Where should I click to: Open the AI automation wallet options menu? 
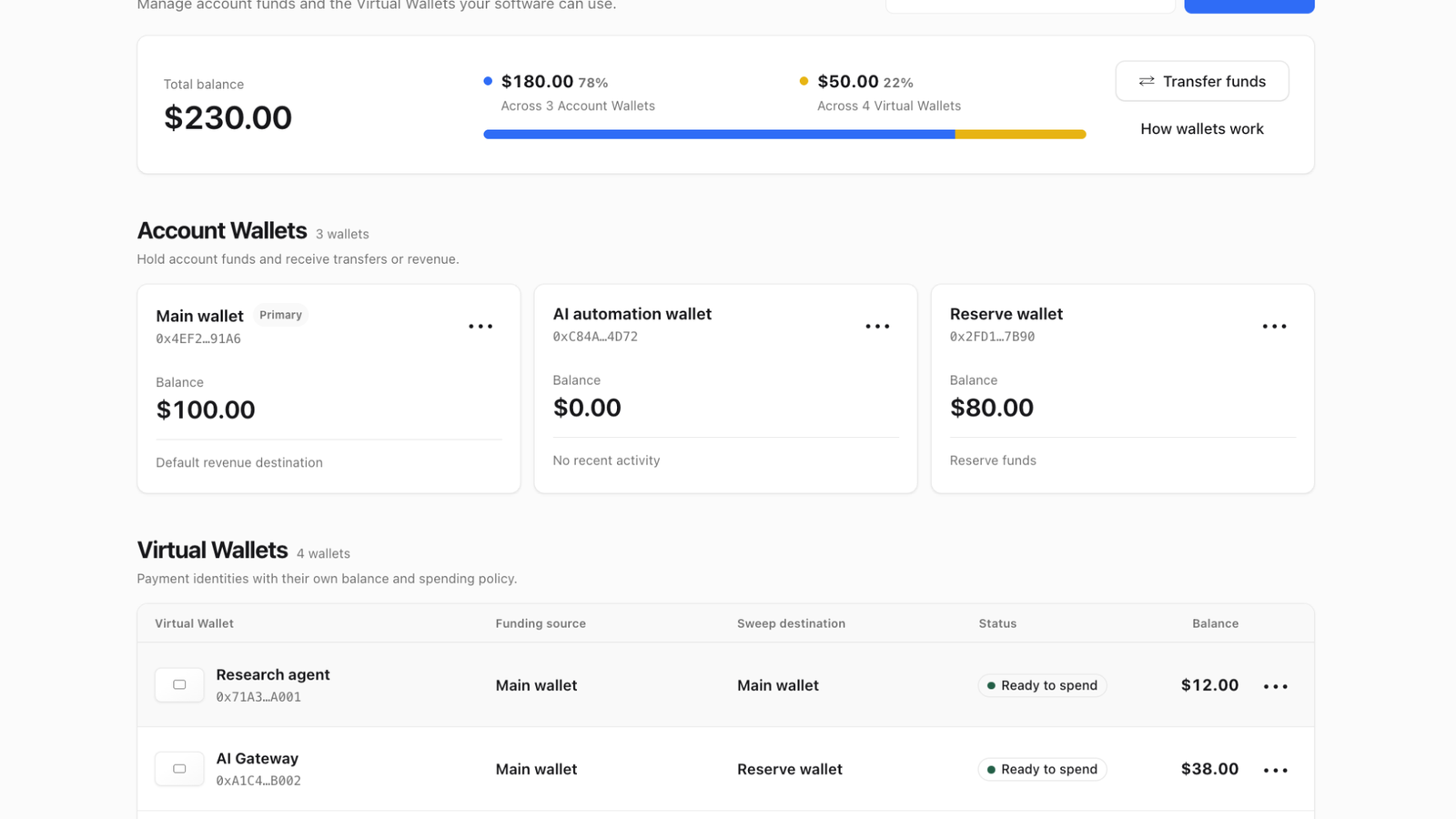coord(877,326)
